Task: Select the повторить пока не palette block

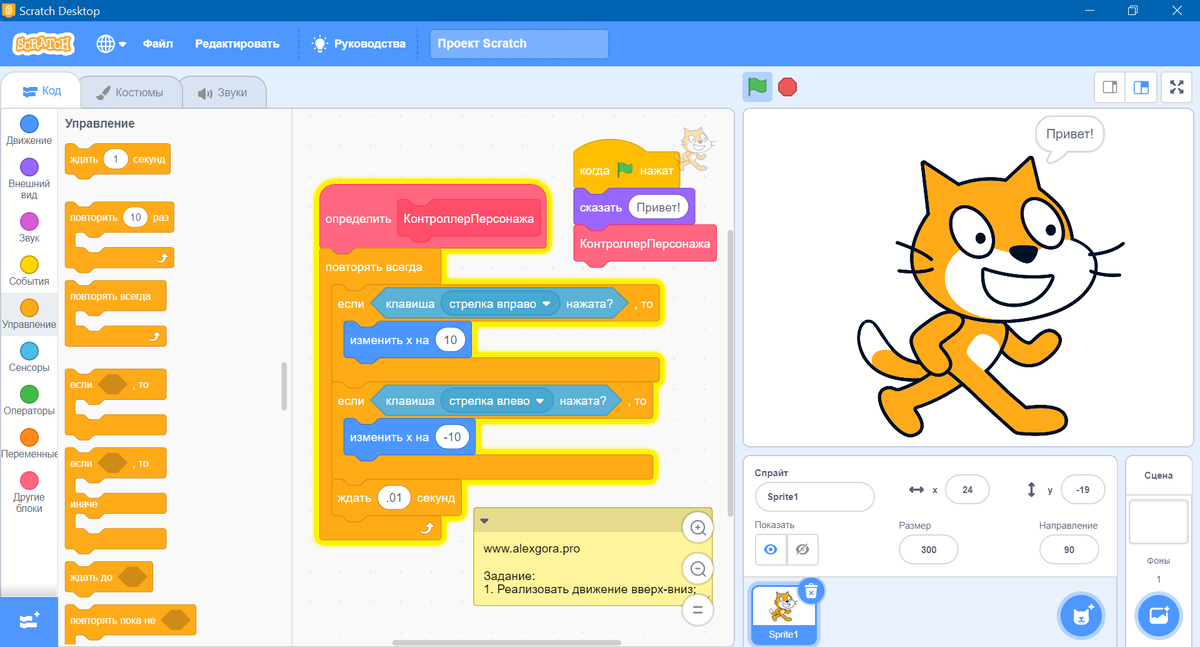Action: tap(130, 620)
